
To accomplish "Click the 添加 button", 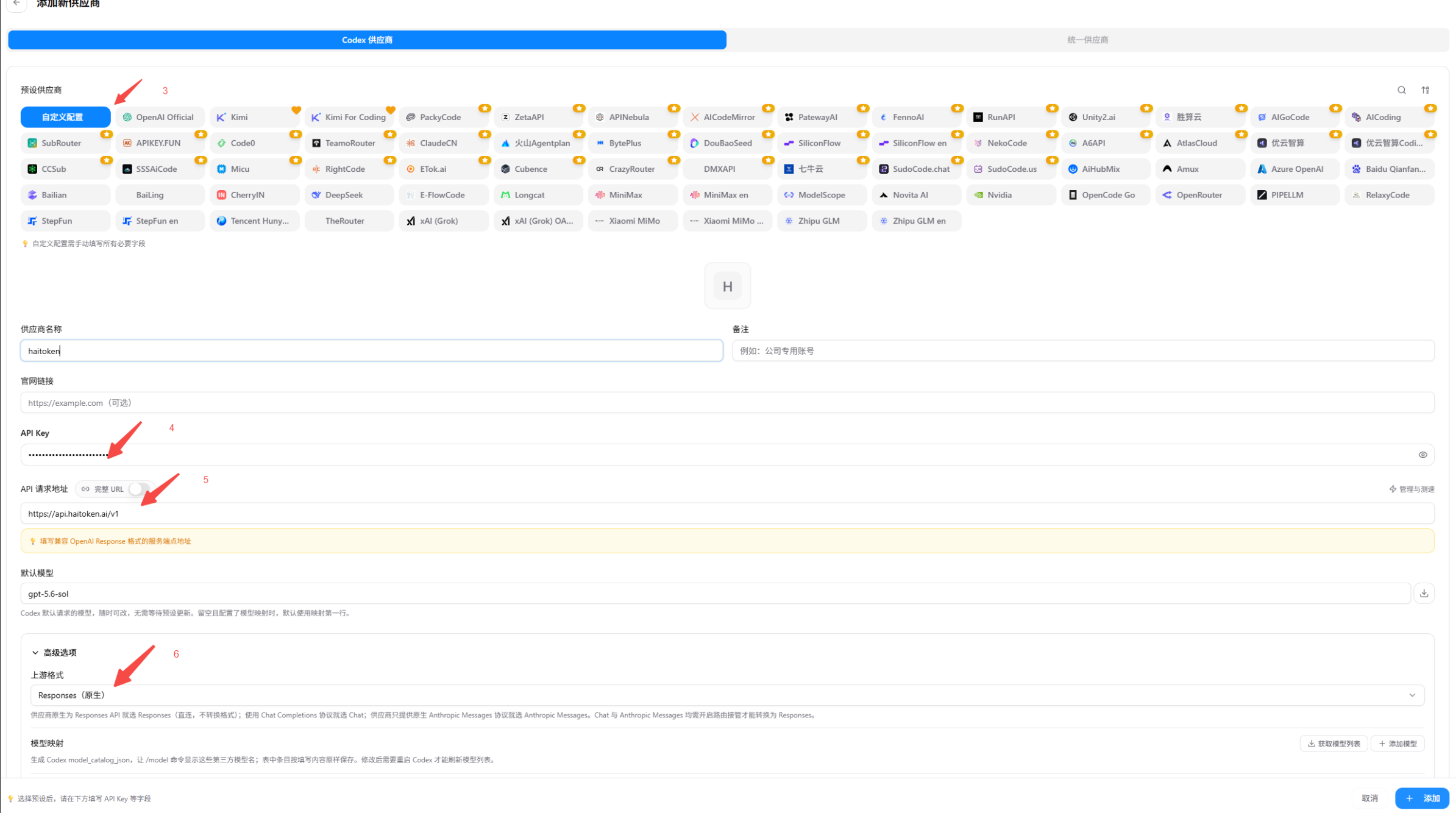I will tap(1422, 798).
